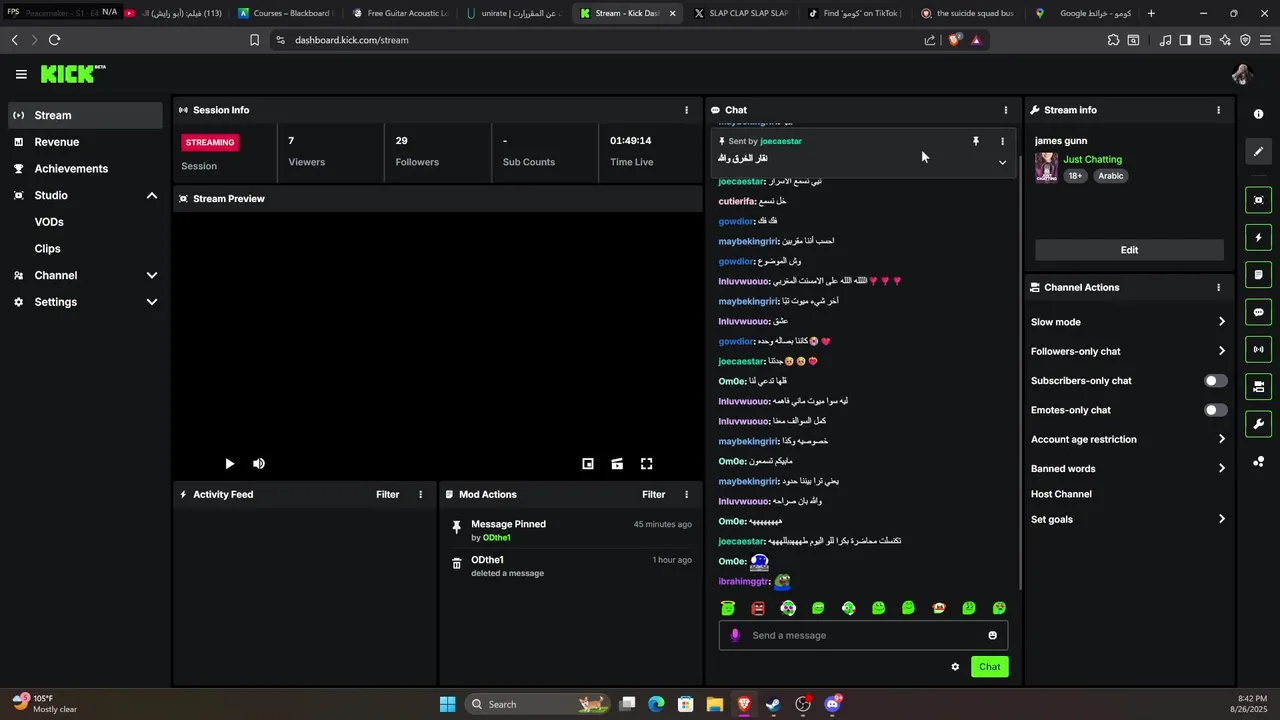The image size is (1280, 720).
Task: Open pinned message options menu
Action: coord(1003,142)
